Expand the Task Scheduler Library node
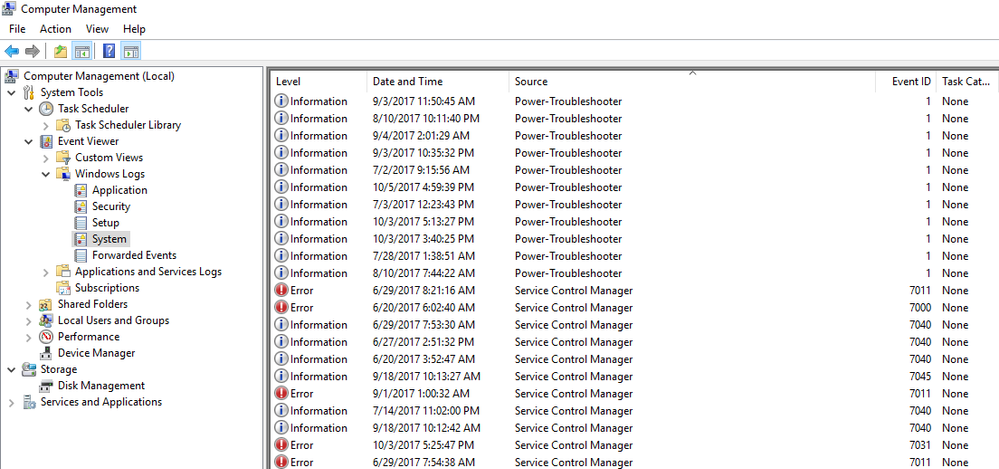This screenshot has width=999, height=469. pos(46,126)
